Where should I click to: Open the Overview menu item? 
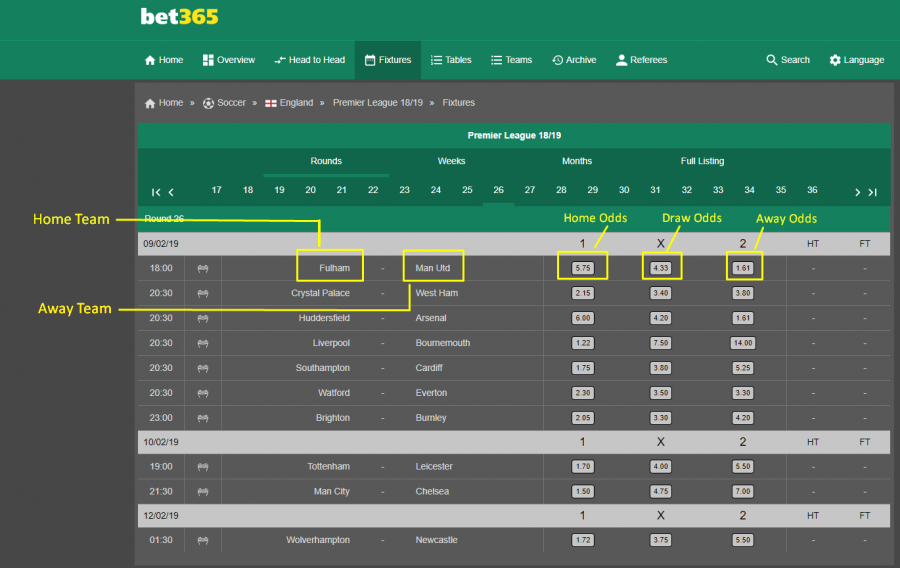coord(228,60)
